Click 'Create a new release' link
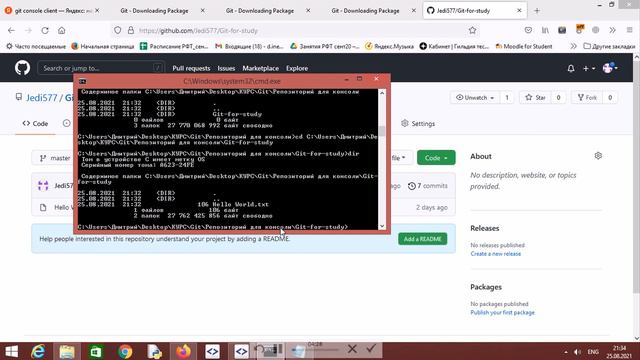Viewport: 640px width, 360px height. (496, 254)
